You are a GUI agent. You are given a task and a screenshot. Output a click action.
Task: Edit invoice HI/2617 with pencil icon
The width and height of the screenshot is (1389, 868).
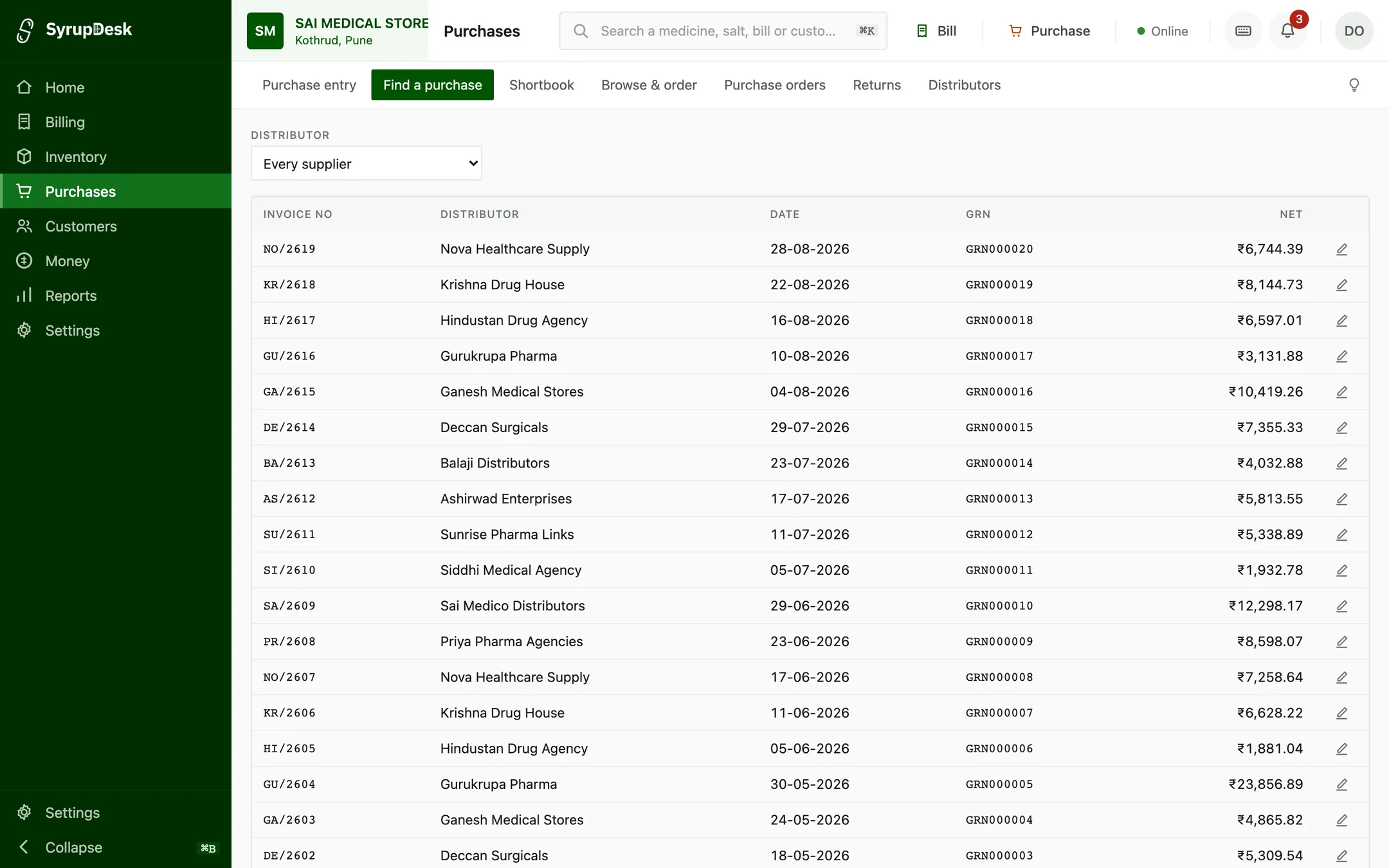(x=1341, y=321)
